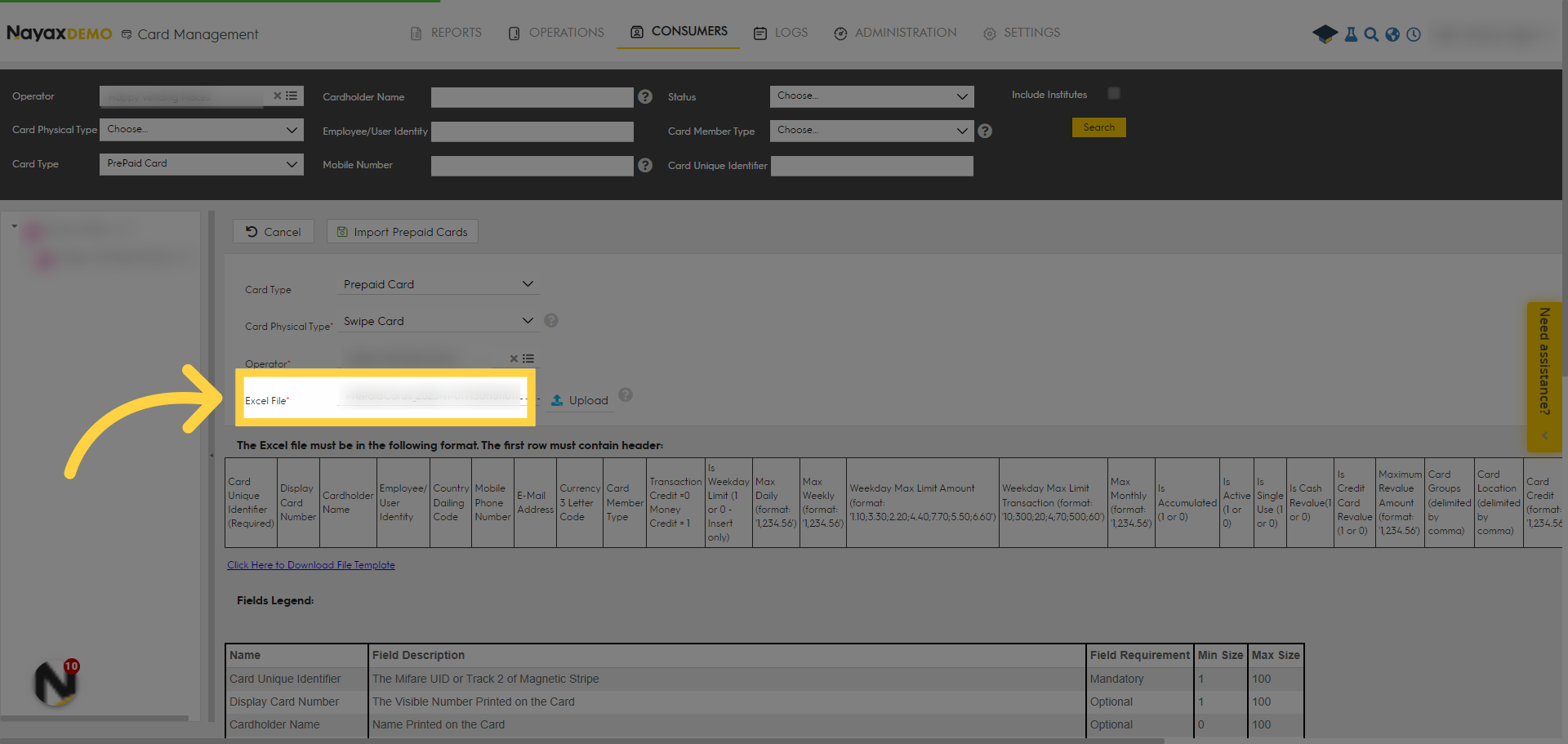1568x744 pixels.
Task: Click the left panel horizontal scrollbar
Action: click(95, 719)
